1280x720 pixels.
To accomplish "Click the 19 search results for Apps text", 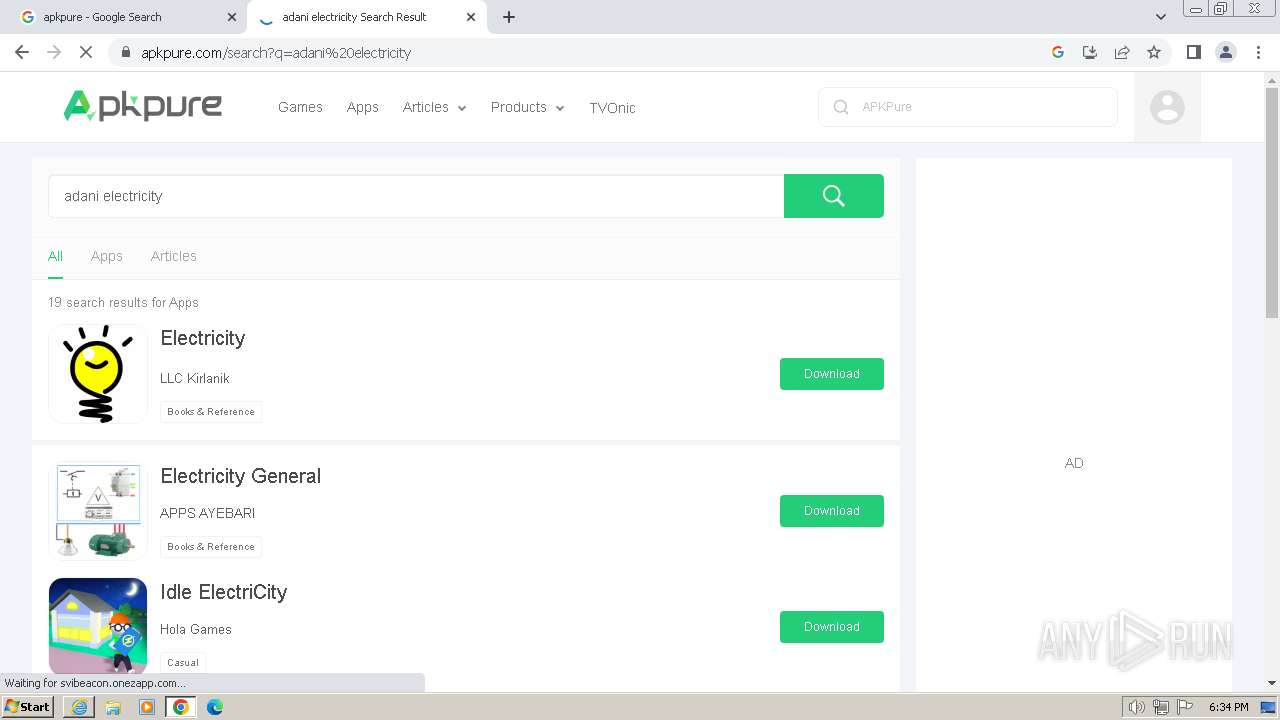I will coord(123,302).
